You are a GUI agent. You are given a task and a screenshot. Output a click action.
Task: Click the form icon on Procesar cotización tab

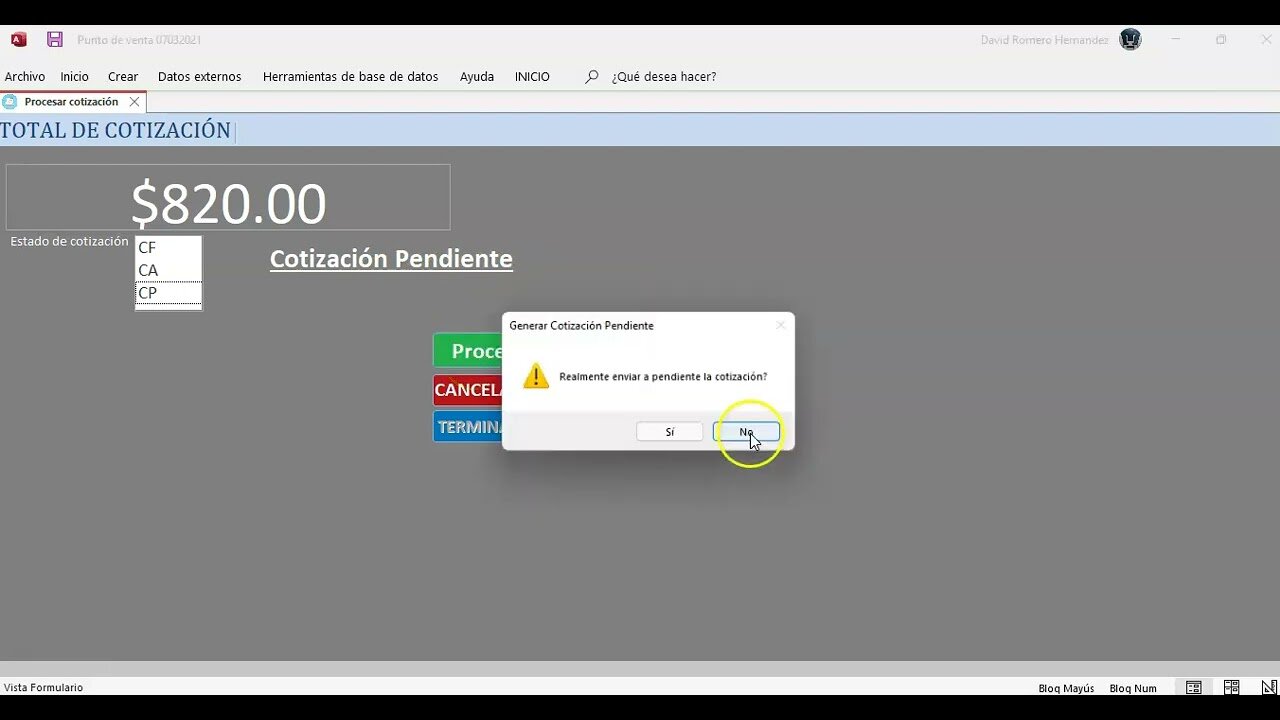pyautogui.click(x=10, y=102)
